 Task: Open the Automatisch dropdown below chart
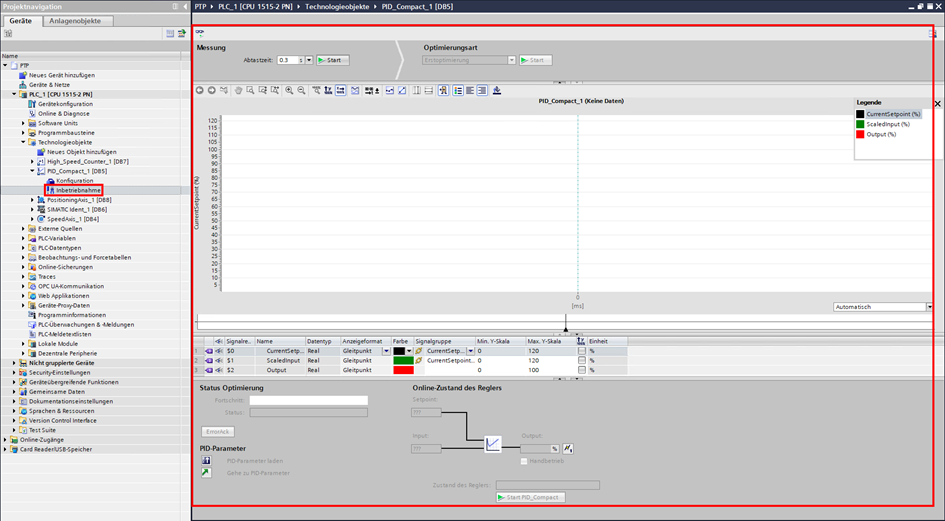click(x=929, y=307)
